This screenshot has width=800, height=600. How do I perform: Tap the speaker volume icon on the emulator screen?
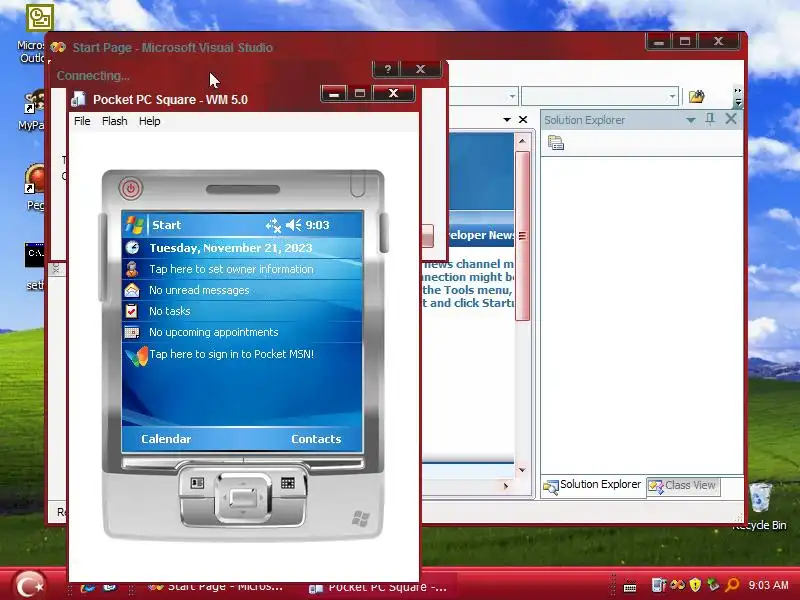(x=293, y=225)
